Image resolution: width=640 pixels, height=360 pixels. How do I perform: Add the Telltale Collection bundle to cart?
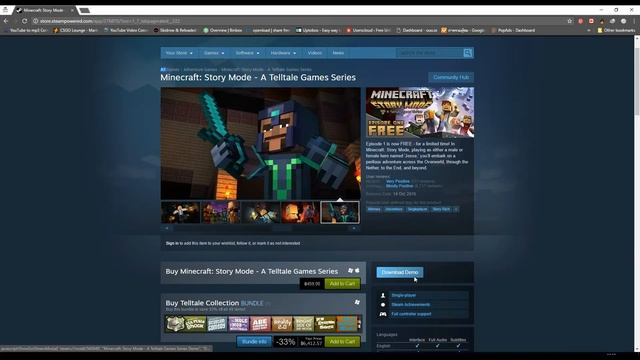pyautogui.click(x=342, y=342)
